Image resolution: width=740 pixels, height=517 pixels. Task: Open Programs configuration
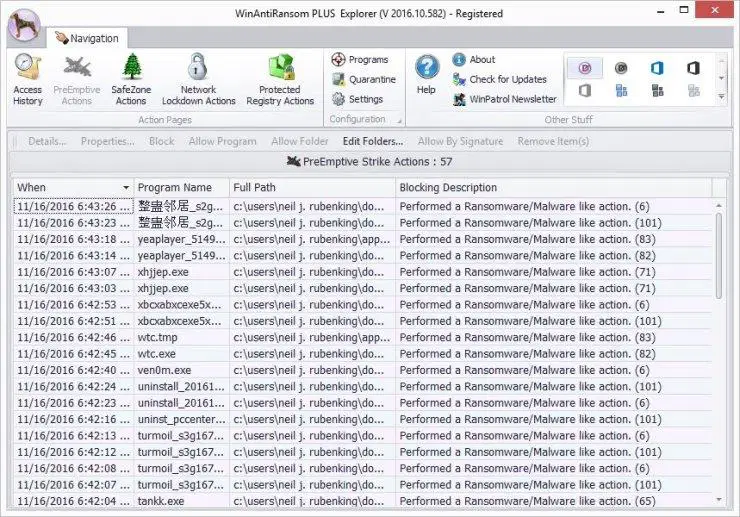pos(360,59)
